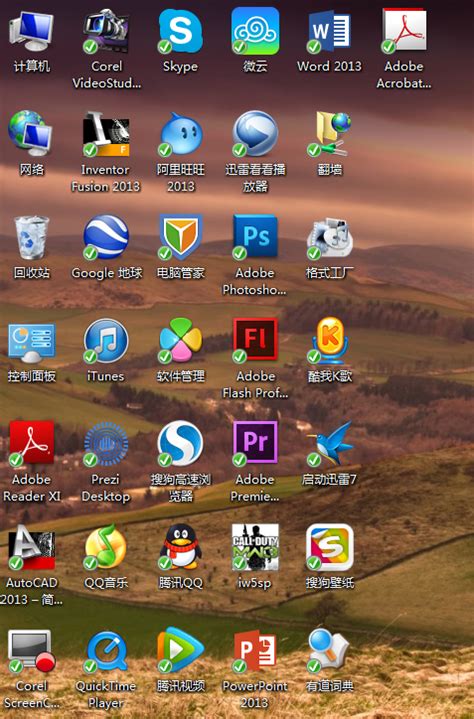Launch QuickTime Player icon

(x=106, y=651)
